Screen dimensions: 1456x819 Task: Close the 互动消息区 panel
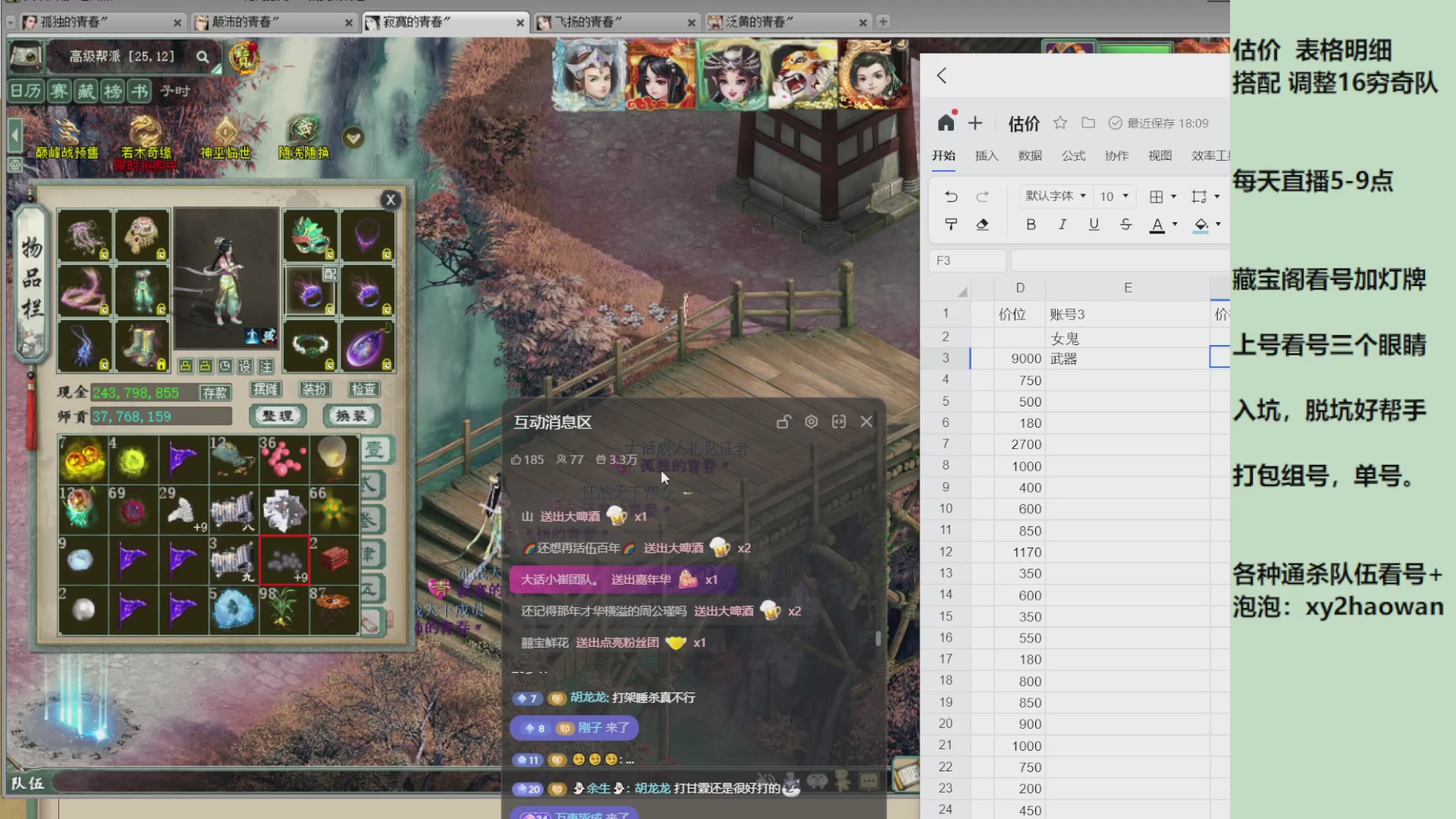[867, 422]
